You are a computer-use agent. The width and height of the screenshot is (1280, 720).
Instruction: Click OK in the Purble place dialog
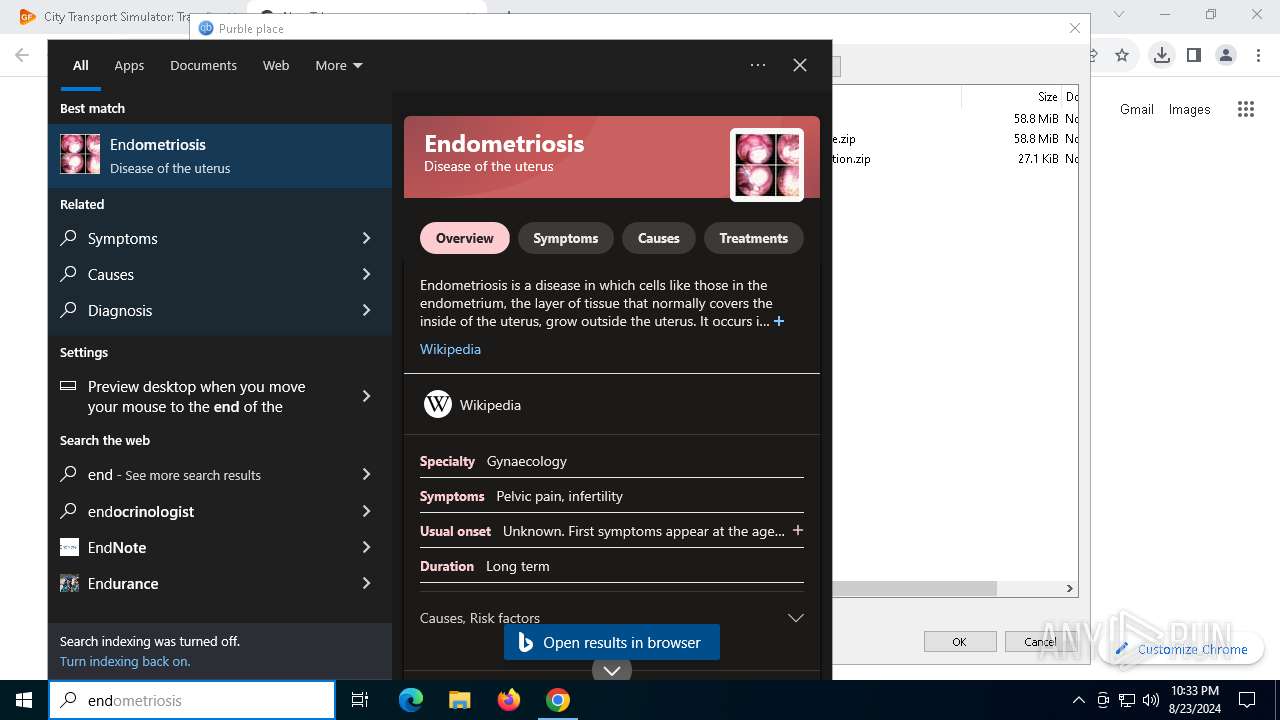959,642
